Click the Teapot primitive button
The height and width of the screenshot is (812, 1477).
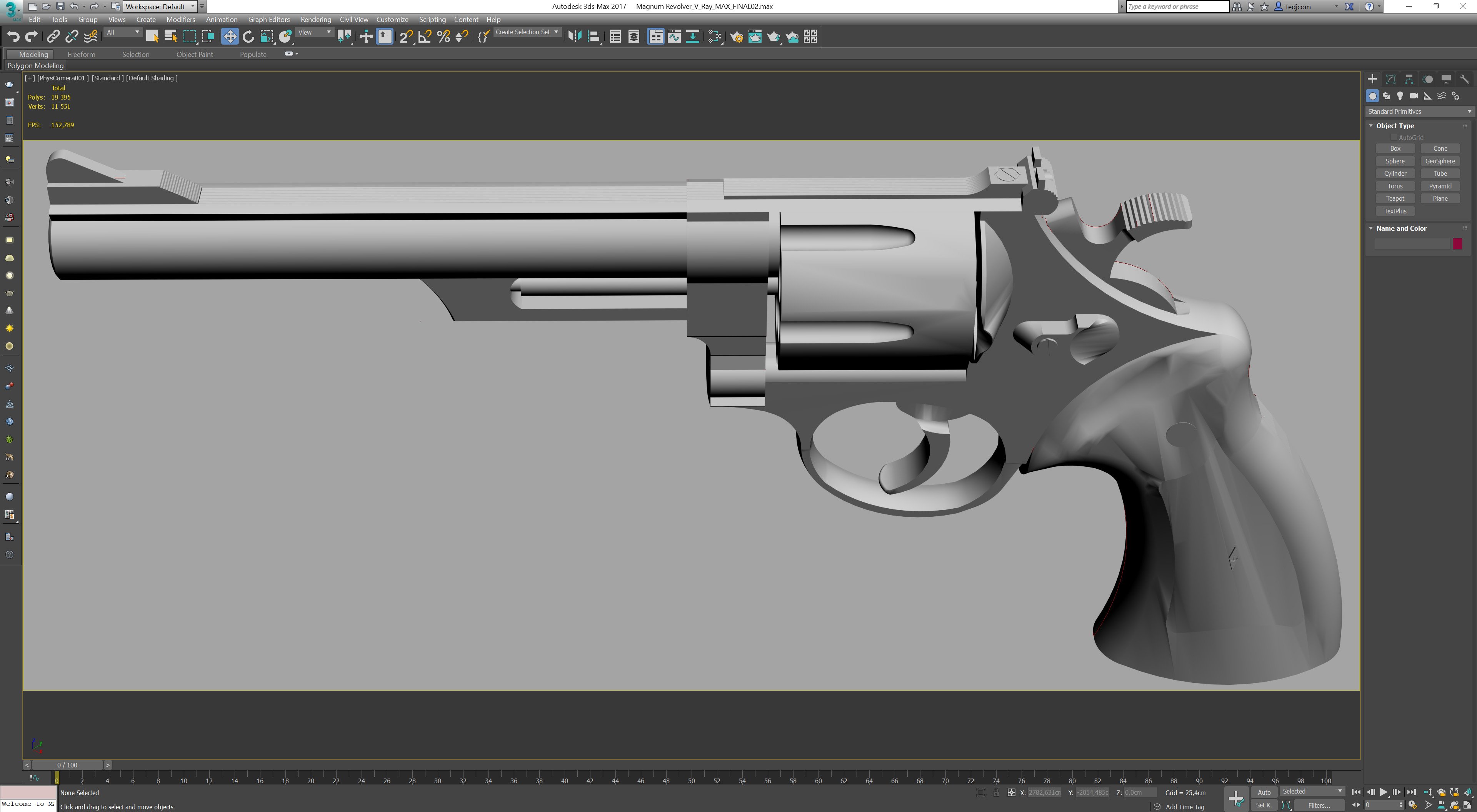tap(1395, 198)
